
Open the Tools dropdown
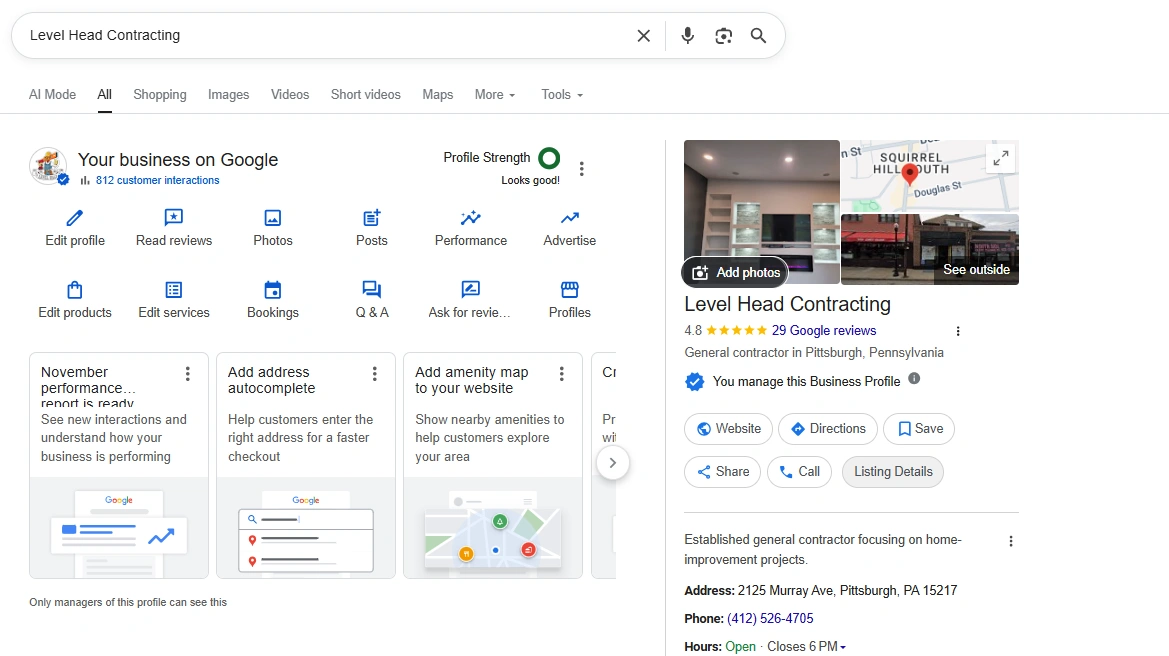pos(561,95)
